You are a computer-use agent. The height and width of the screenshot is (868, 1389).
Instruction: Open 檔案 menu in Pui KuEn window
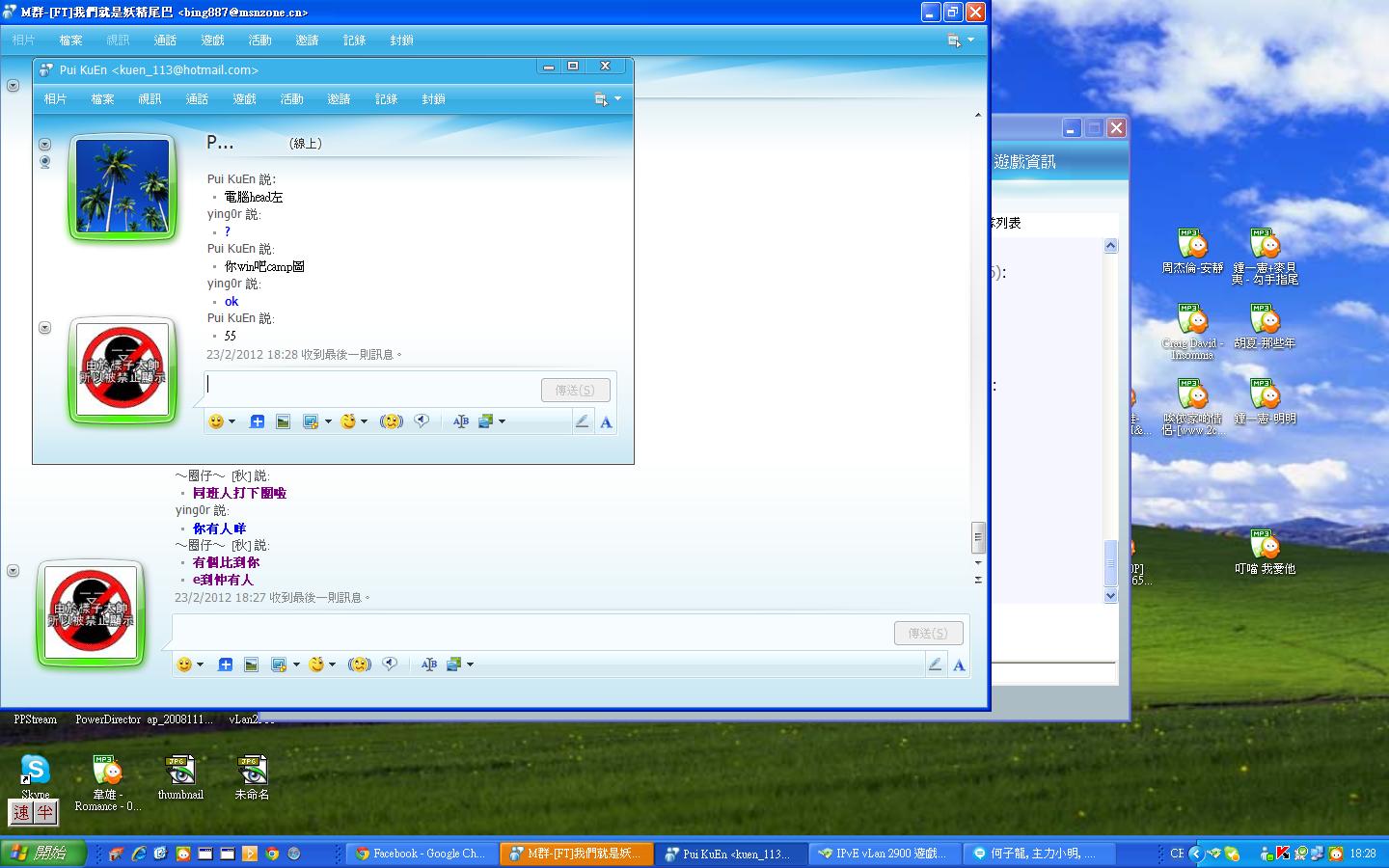tap(102, 99)
